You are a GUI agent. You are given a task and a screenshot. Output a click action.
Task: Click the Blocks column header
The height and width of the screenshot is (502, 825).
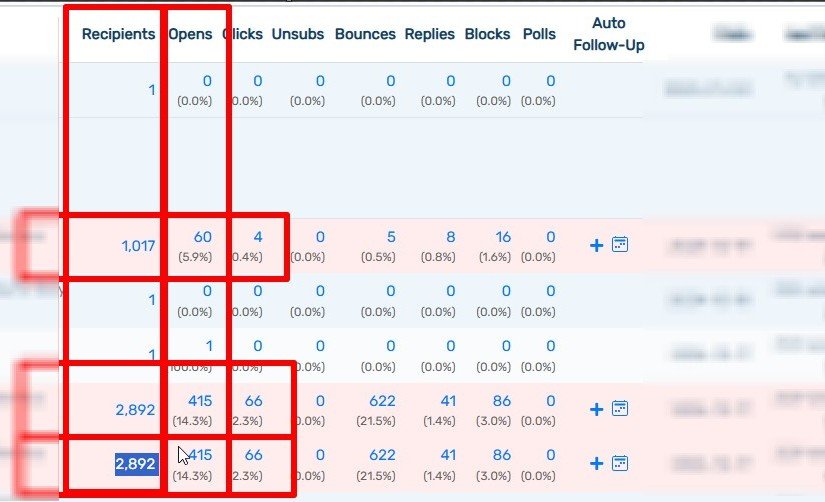pyautogui.click(x=488, y=34)
